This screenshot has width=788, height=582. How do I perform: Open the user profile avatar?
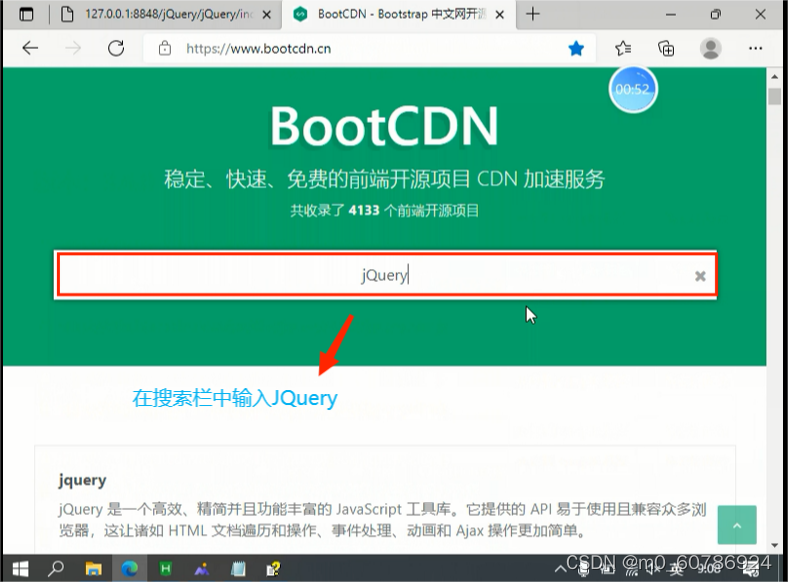click(x=711, y=48)
